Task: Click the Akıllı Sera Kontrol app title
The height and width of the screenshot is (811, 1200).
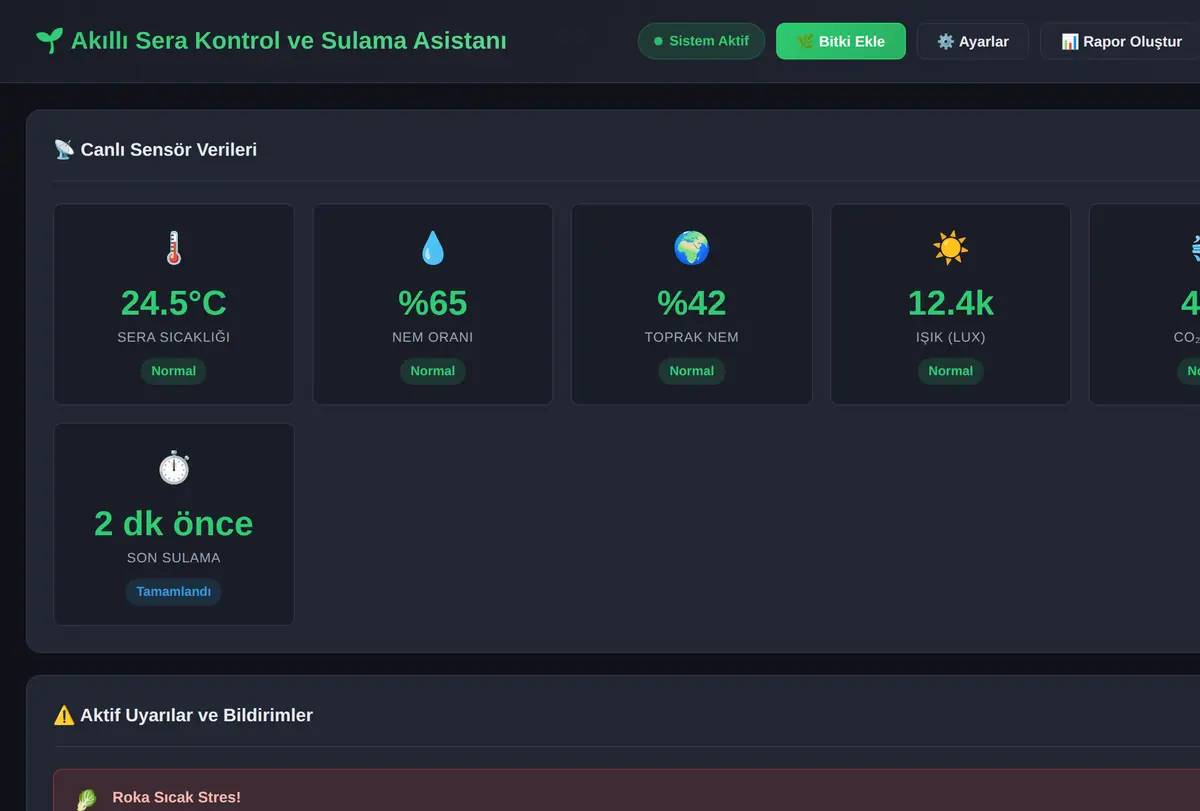Action: click(289, 41)
